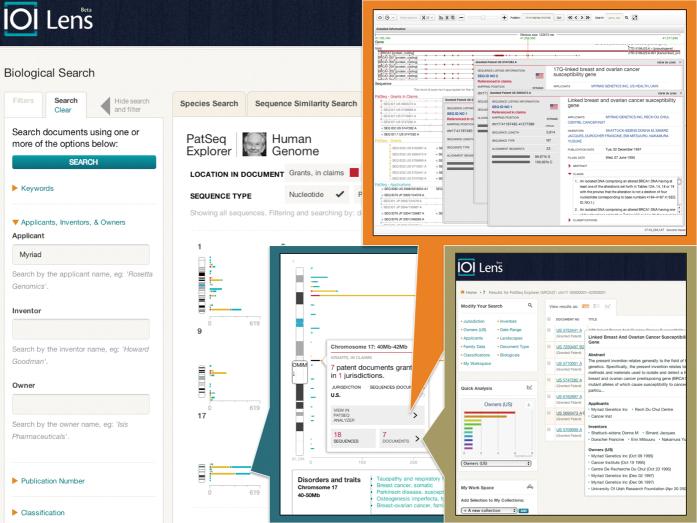Open the Species Search tab
The image size is (697, 523).
click(x=208, y=103)
